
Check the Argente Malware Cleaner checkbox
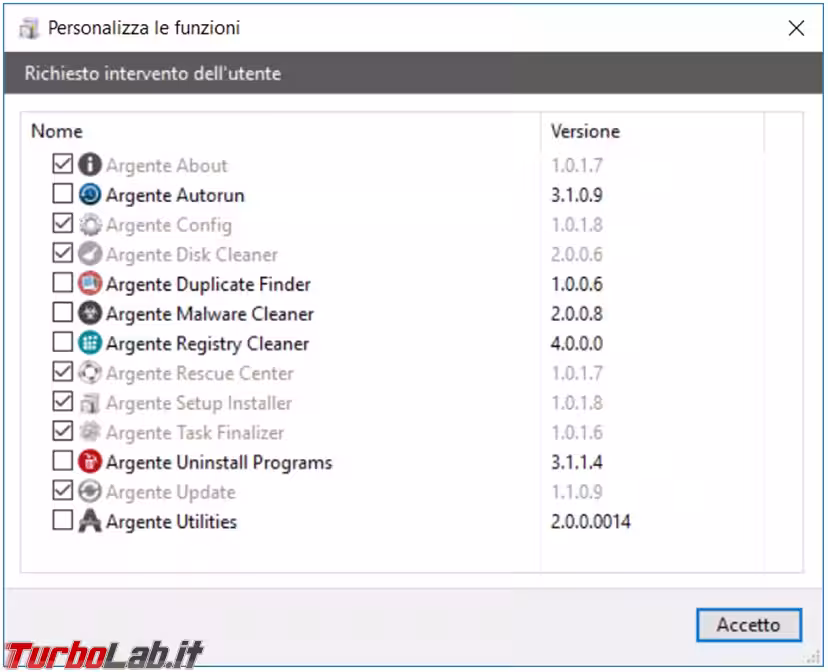pyautogui.click(x=63, y=312)
